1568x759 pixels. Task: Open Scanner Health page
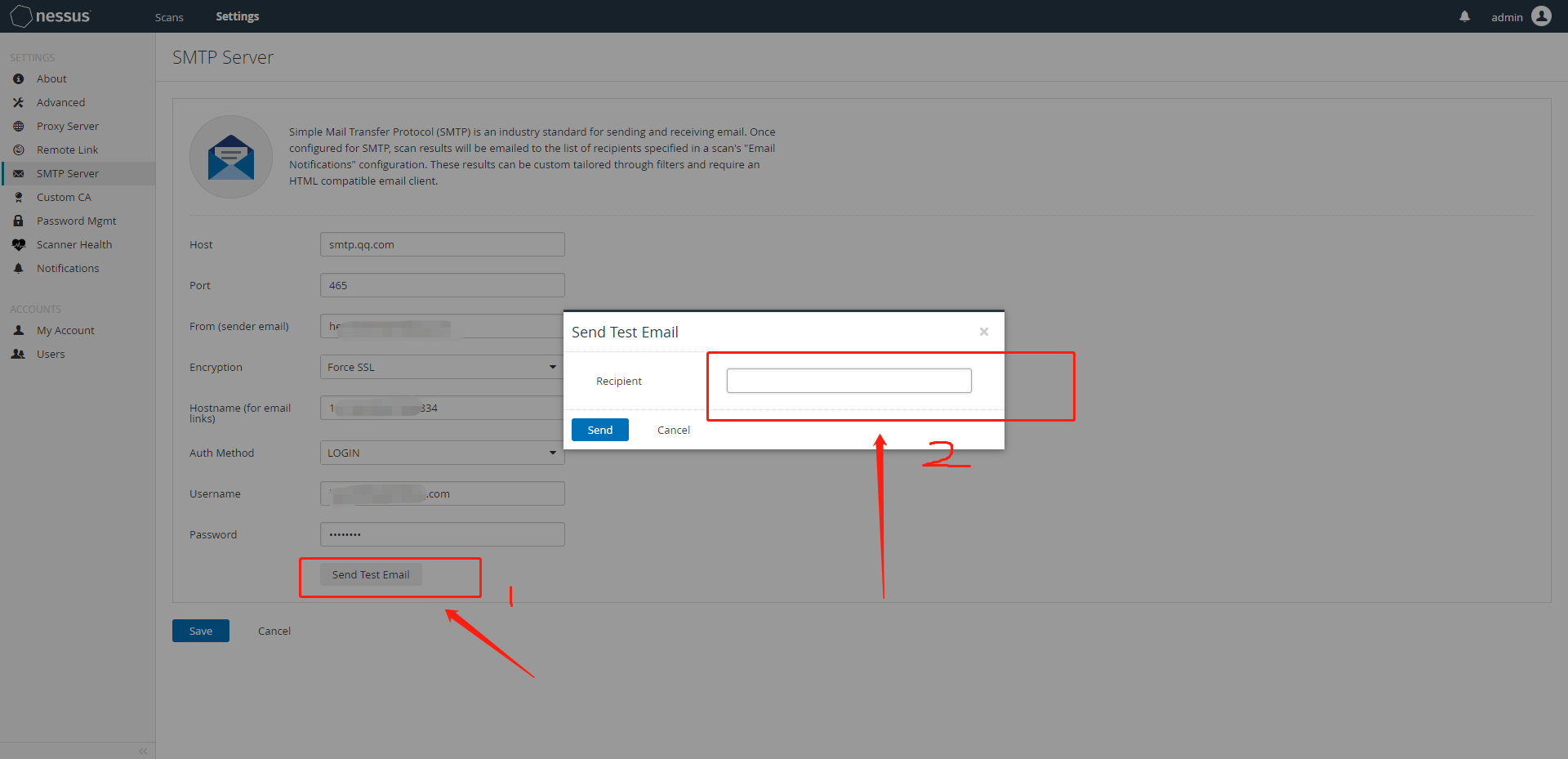click(74, 245)
